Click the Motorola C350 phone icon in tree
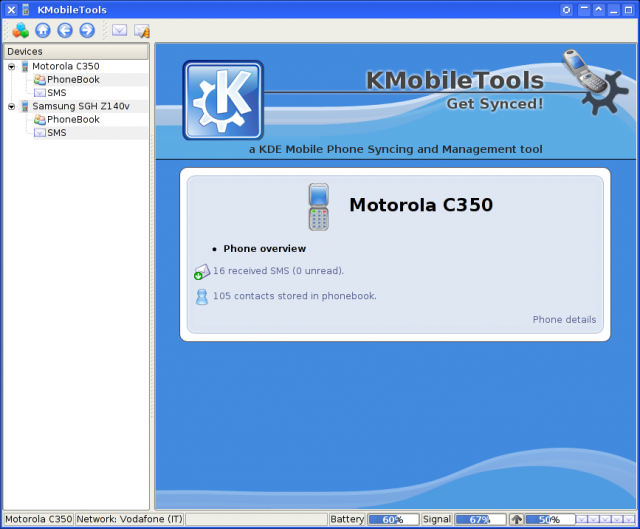Viewport: 640px width, 529px height. coord(25,67)
